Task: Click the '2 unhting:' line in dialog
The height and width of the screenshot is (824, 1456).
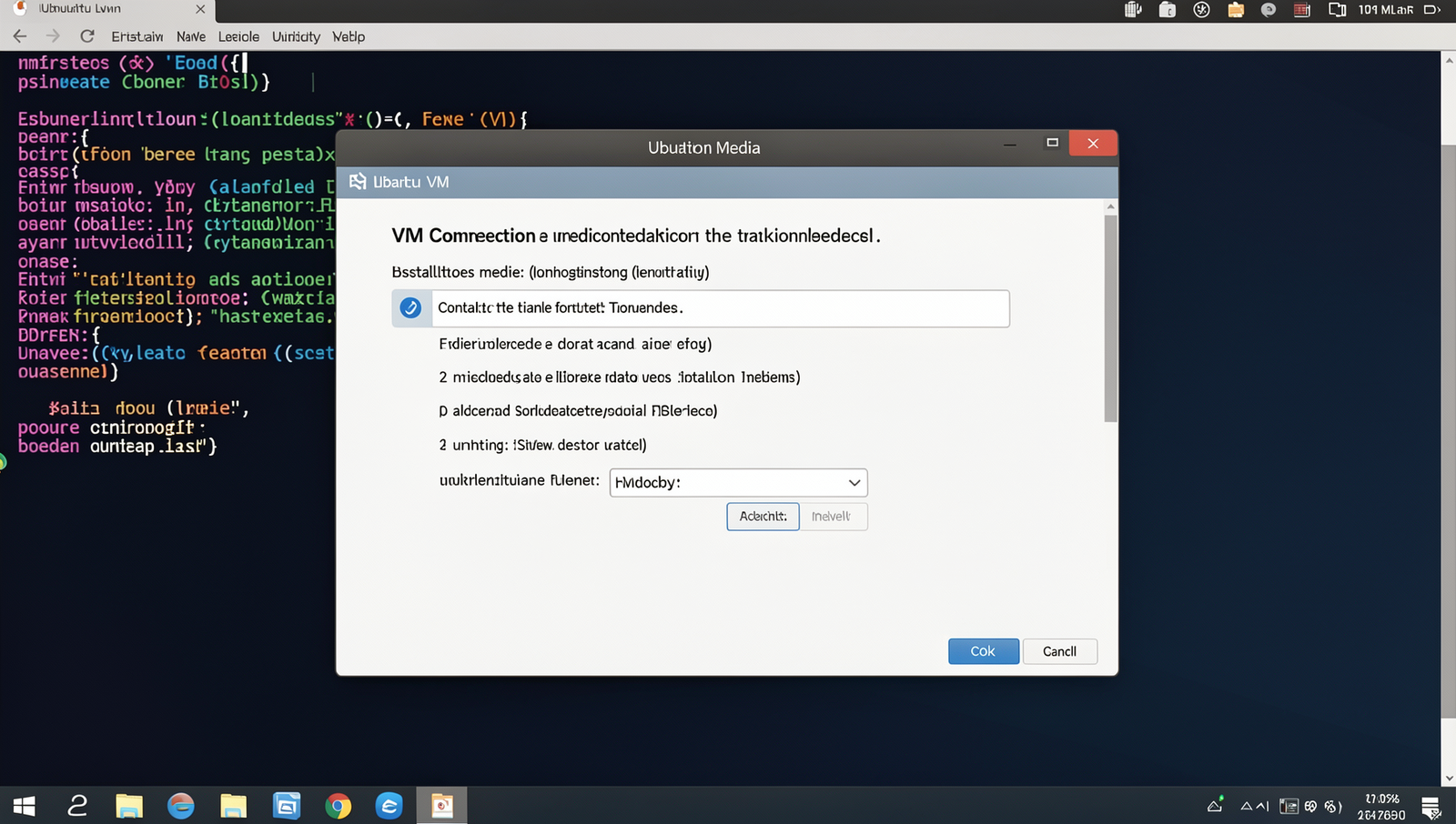Action: tap(542, 445)
